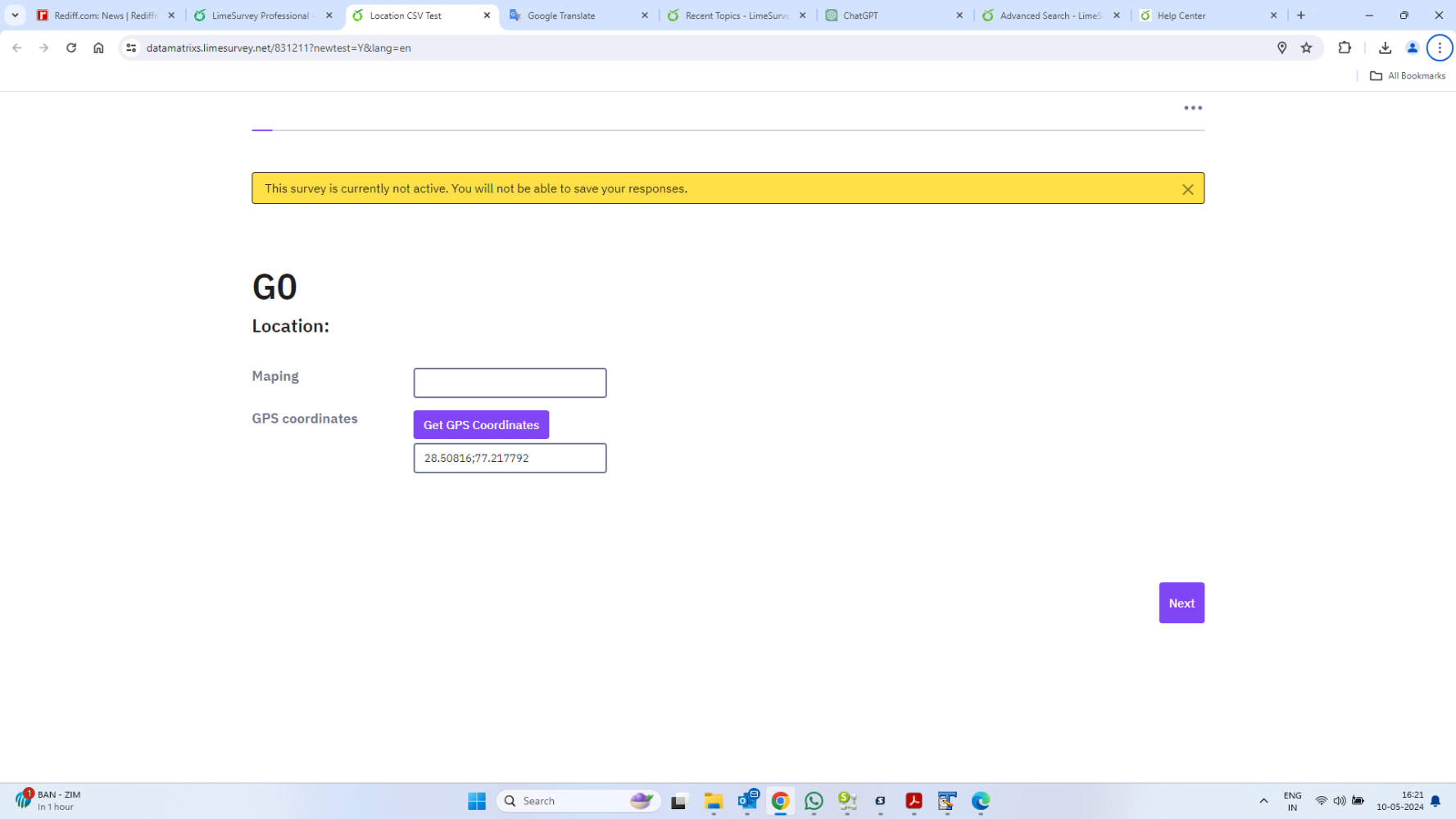Viewport: 1456px width, 819px height.
Task: Dismiss the survey not active warning
Action: (x=1187, y=189)
